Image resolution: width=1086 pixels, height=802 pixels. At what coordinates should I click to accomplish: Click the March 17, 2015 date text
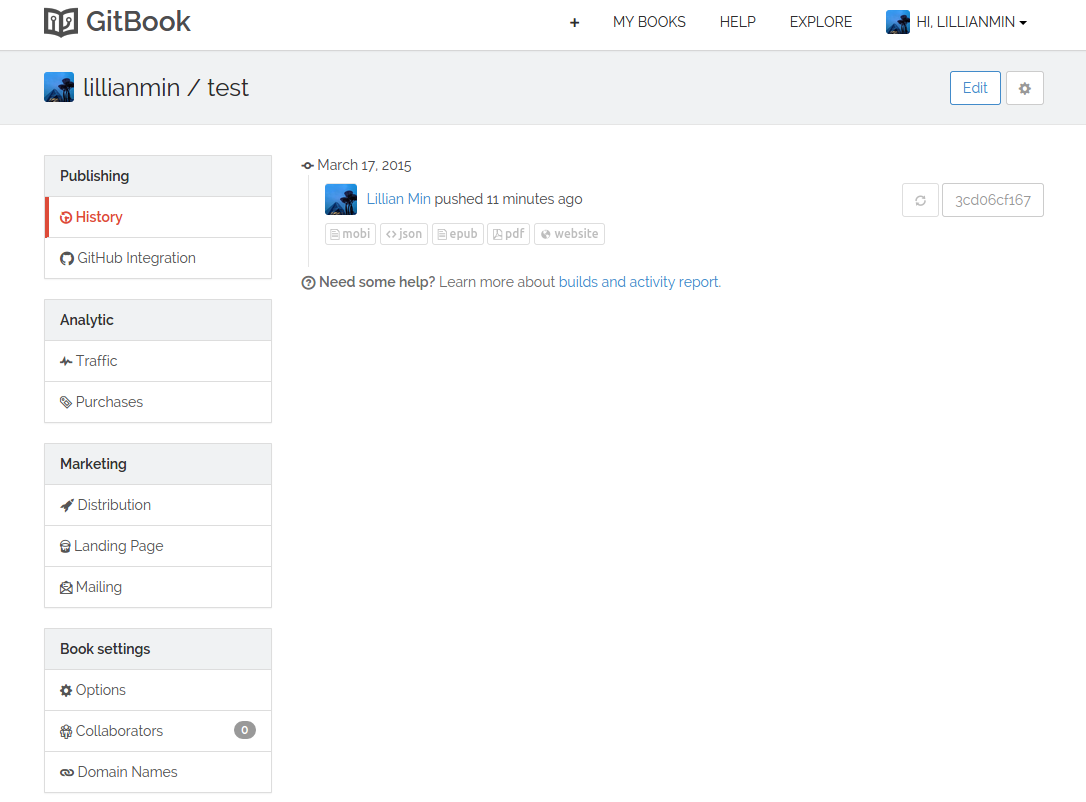(x=364, y=166)
